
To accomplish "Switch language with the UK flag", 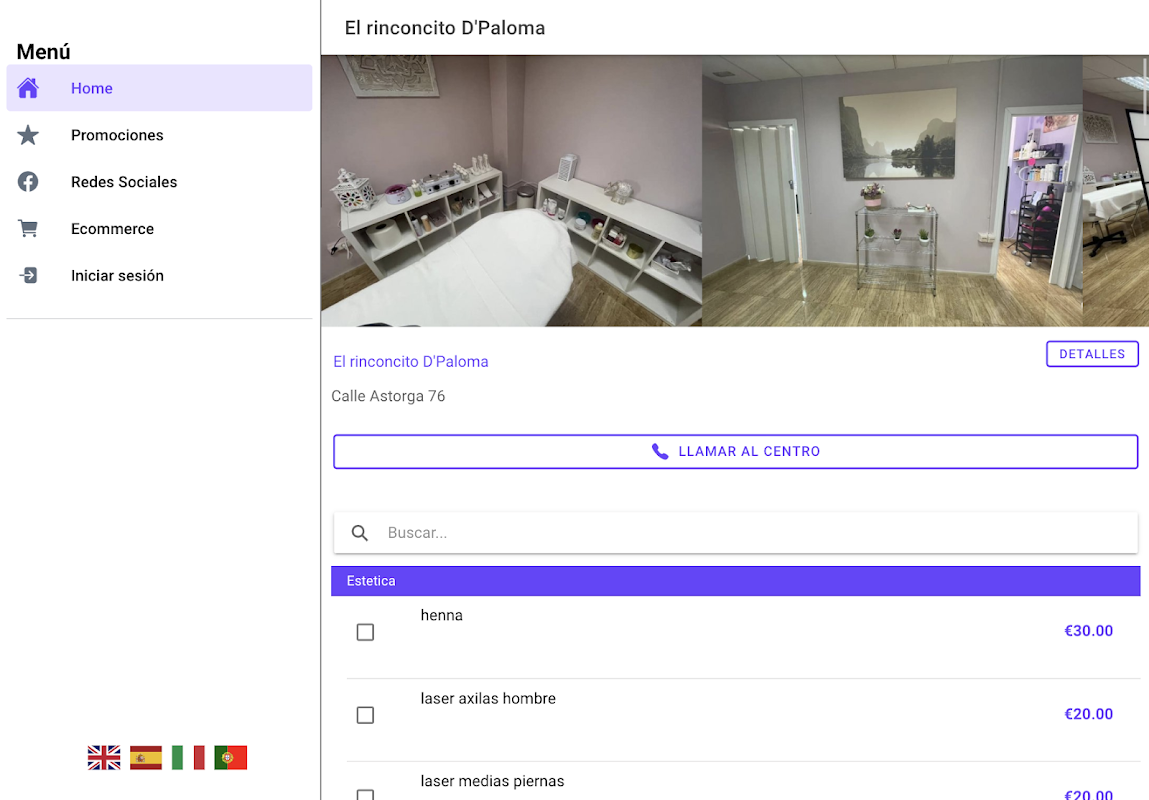I will pos(104,758).
